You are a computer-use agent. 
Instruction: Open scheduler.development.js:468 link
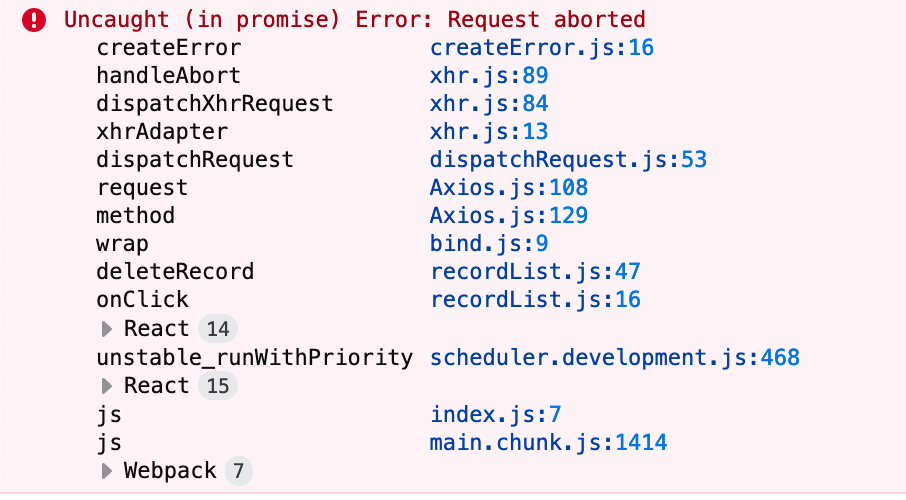click(614, 357)
